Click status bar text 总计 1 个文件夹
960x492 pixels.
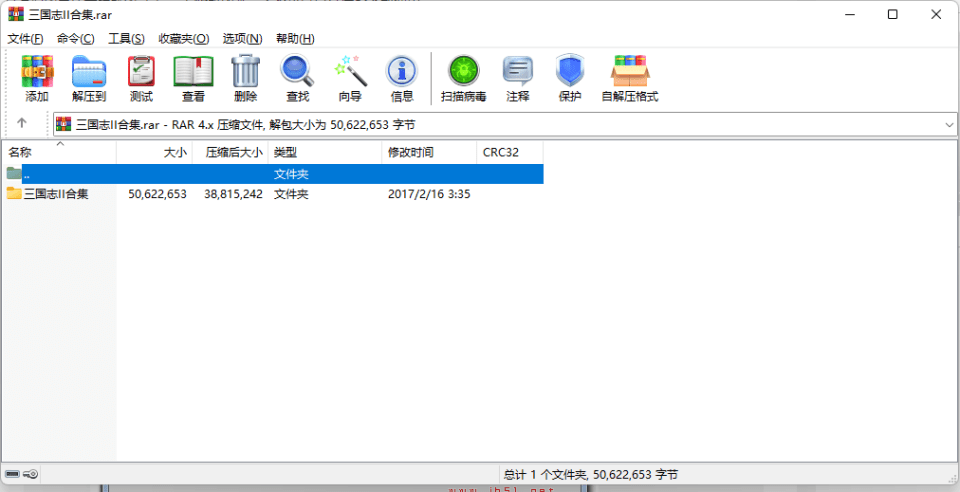point(547,474)
